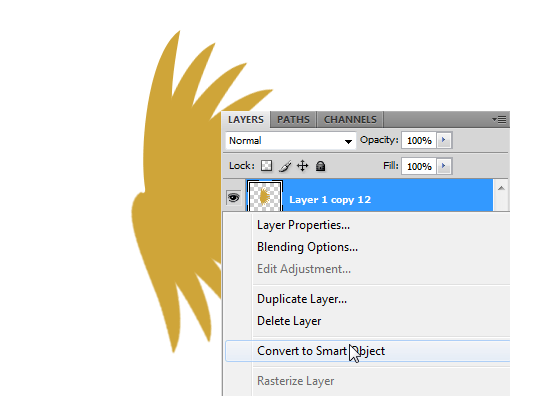Click the lock position move icon
Viewport: 550px width, 396px height.
(x=303, y=166)
